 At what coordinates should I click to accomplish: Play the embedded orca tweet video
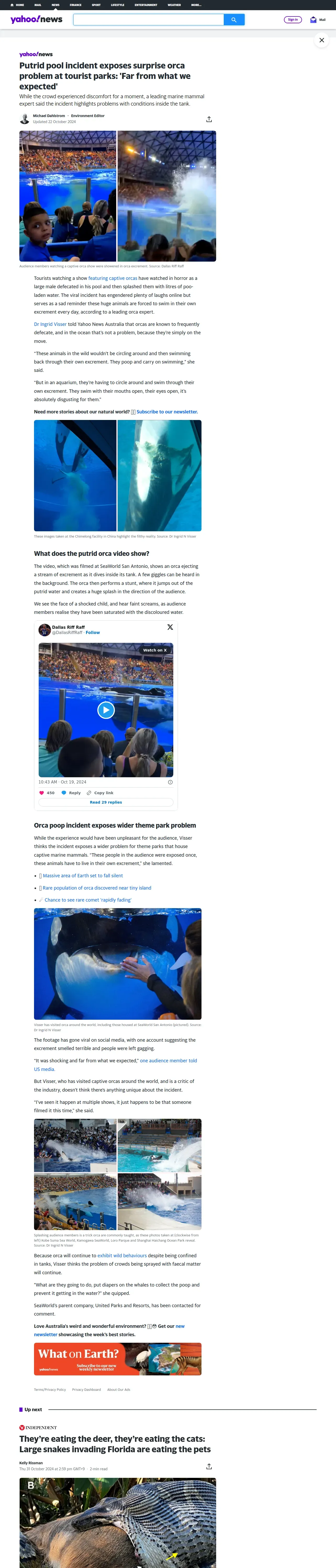[106, 710]
